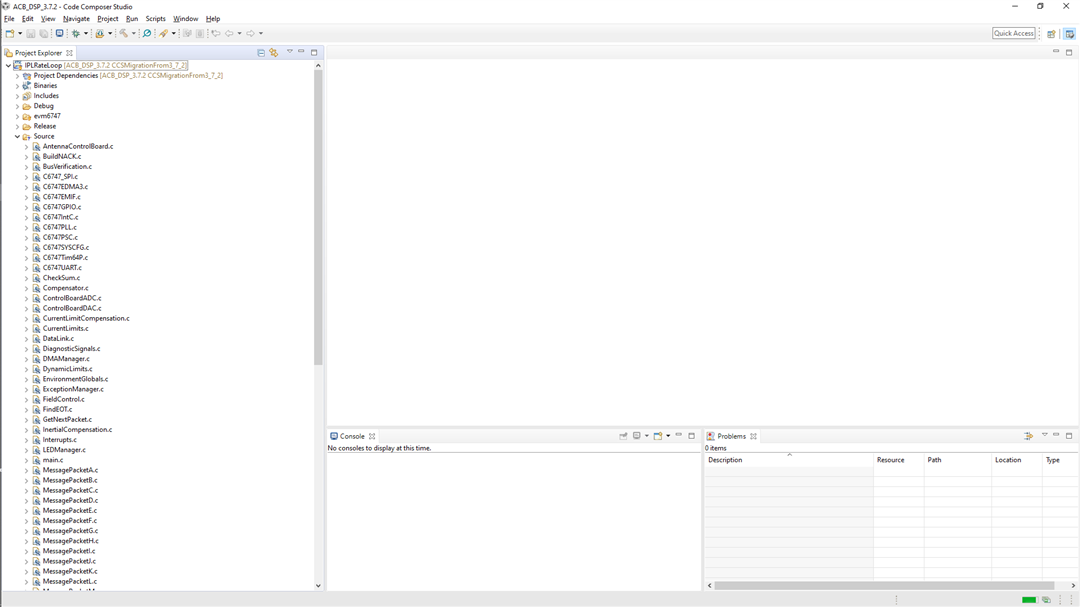
Task: Select MessagePacketA.c file
Action: click(70, 470)
